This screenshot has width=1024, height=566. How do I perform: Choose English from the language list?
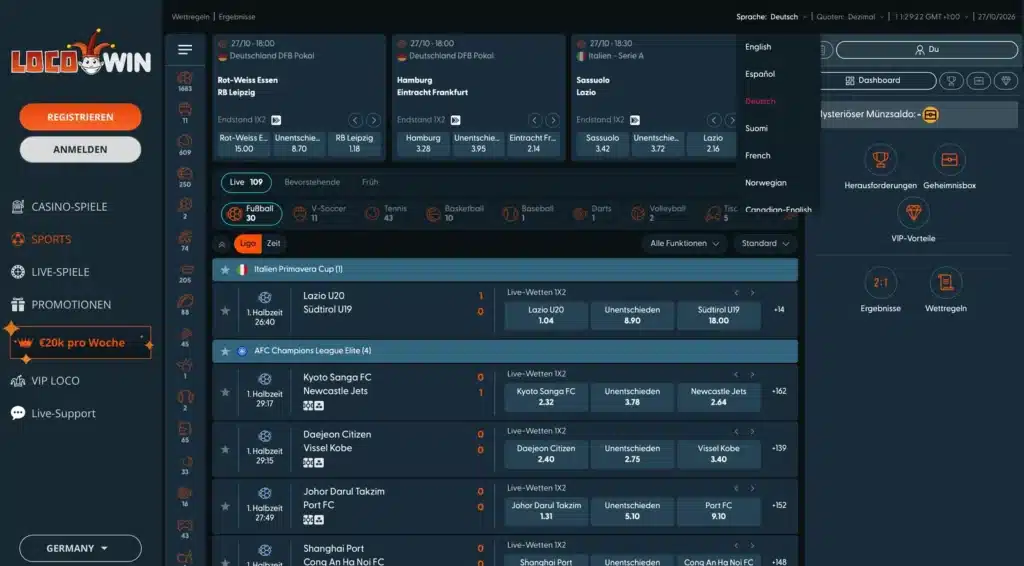pos(758,47)
